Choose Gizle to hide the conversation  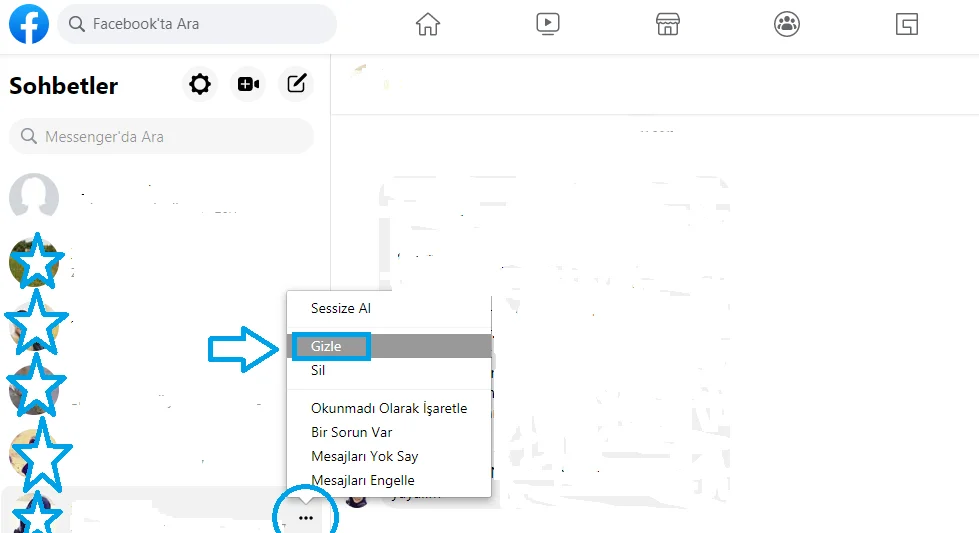click(x=327, y=346)
